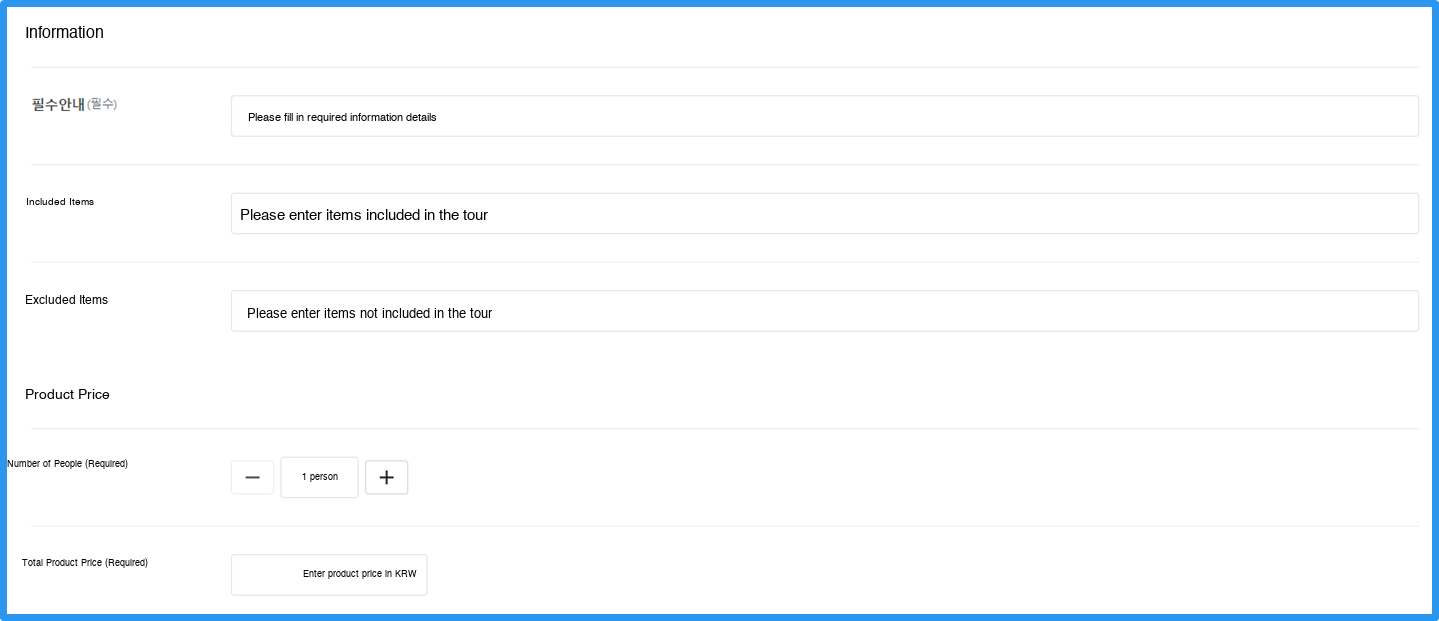The height and width of the screenshot is (621, 1439).
Task: Click the Number of People (Required) label
Action: pyautogui.click(x=67, y=464)
